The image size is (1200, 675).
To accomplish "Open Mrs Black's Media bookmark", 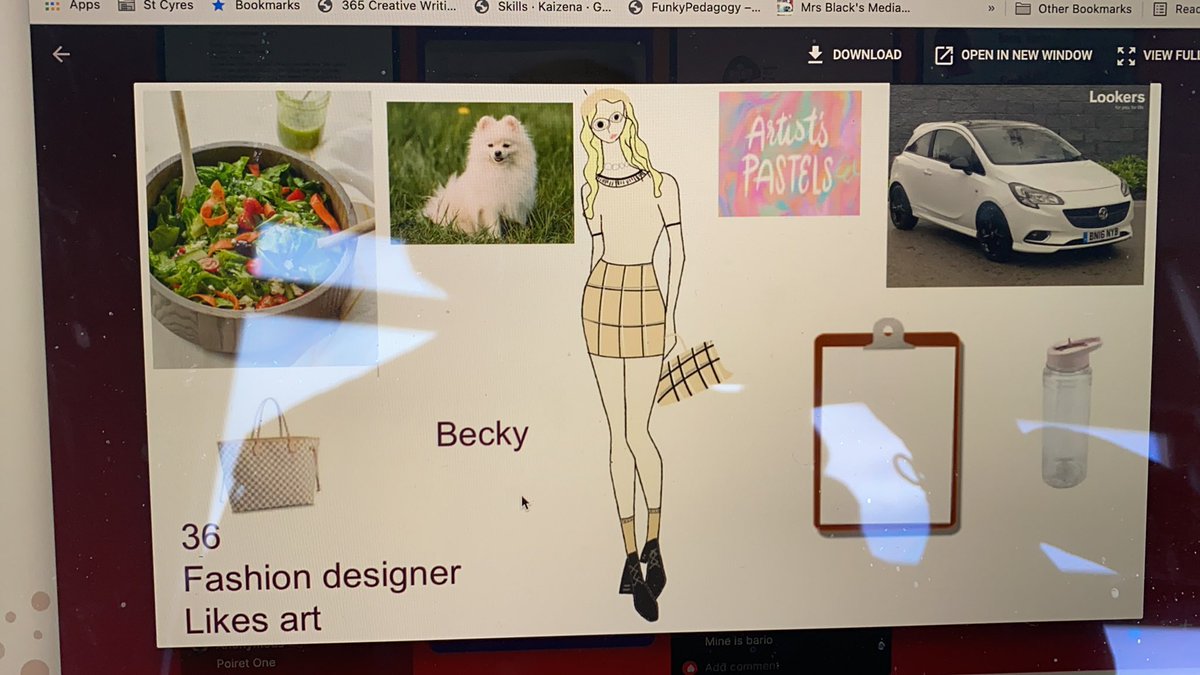I will coord(843,8).
